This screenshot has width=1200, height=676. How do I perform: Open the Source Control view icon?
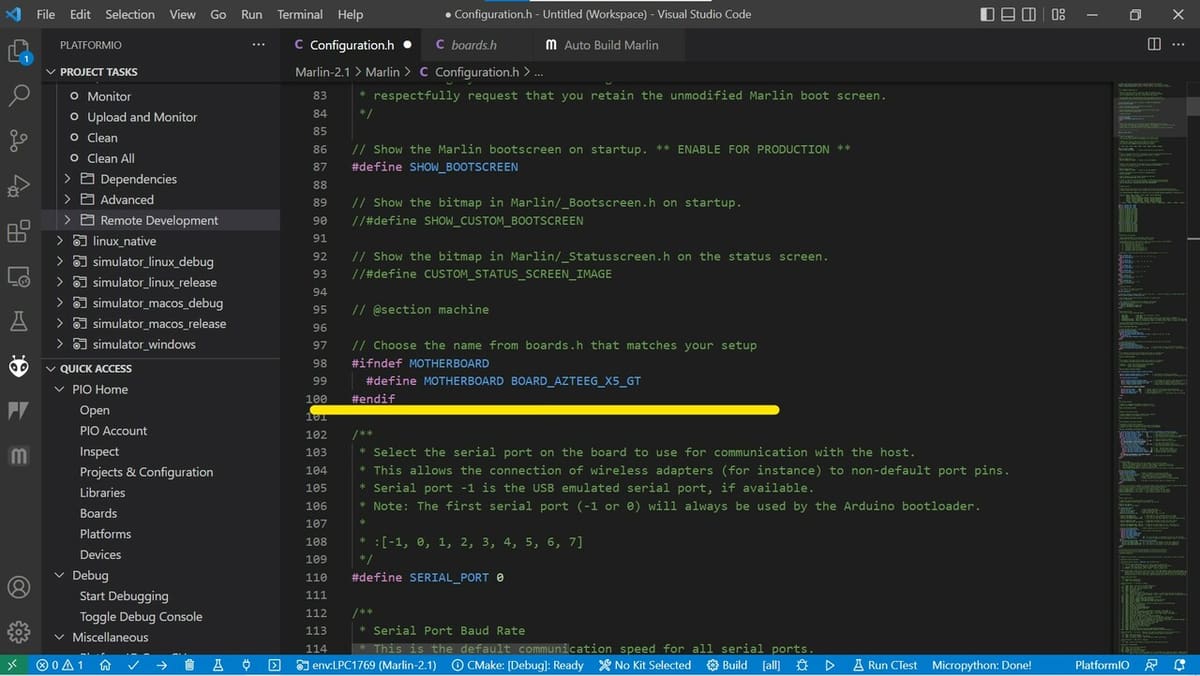(x=18, y=141)
